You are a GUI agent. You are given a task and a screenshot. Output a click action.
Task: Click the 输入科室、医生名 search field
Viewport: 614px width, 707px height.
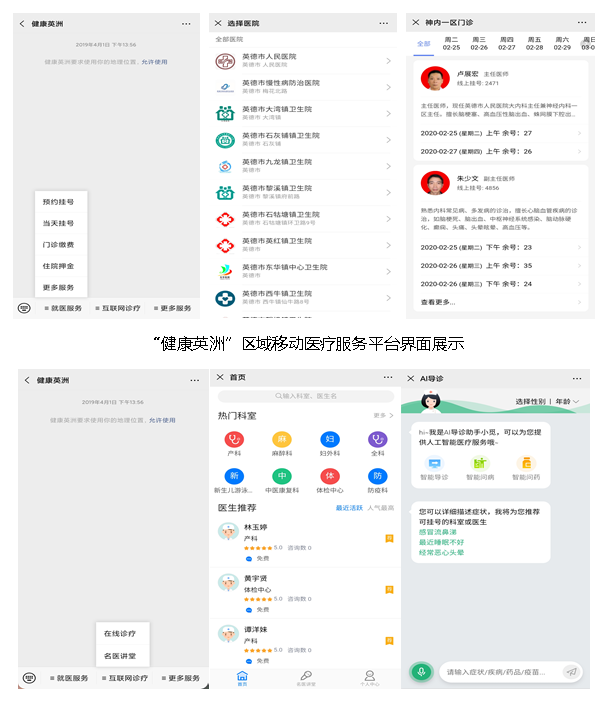click(x=305, y=397)
